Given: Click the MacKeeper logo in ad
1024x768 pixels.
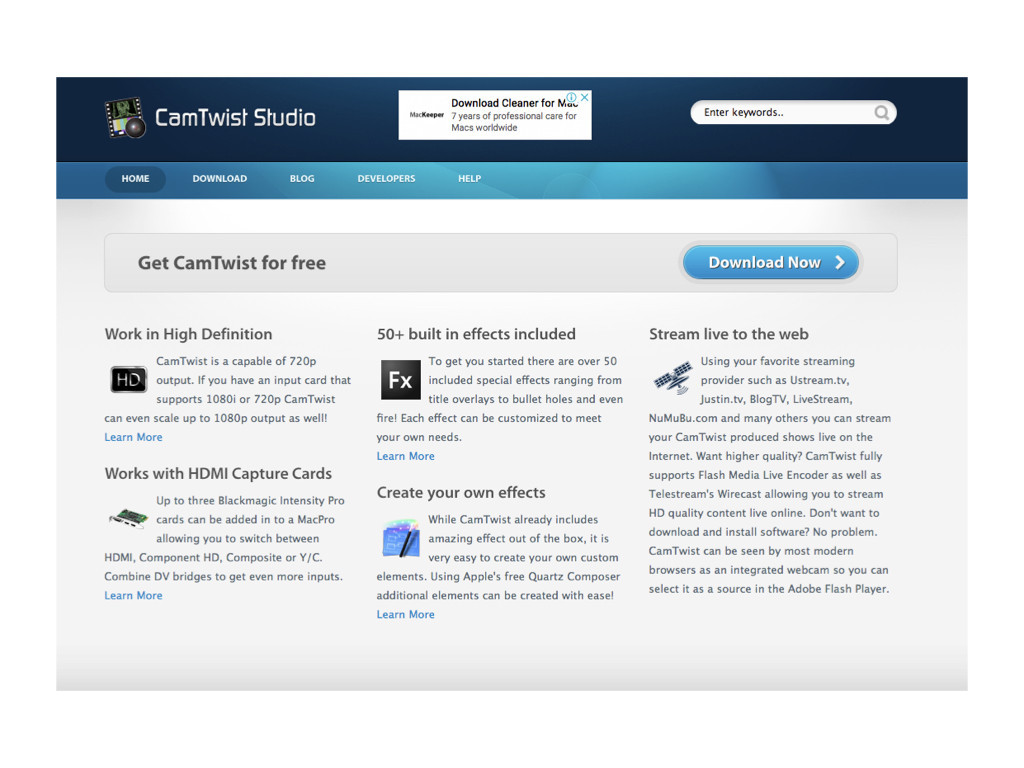Looking at the screenshot, I should [x=426, y=115].
